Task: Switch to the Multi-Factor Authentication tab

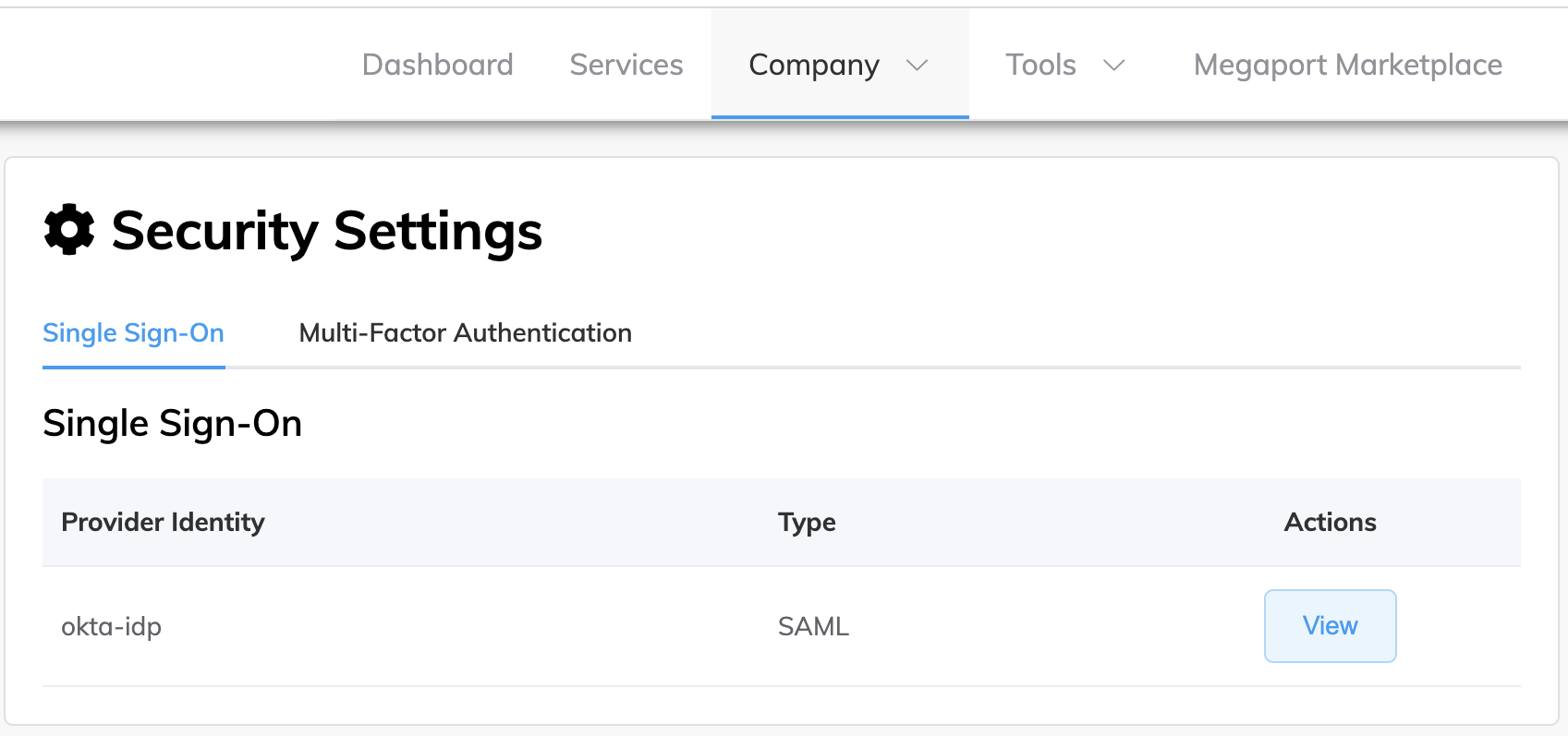Action: coord(466,332)
